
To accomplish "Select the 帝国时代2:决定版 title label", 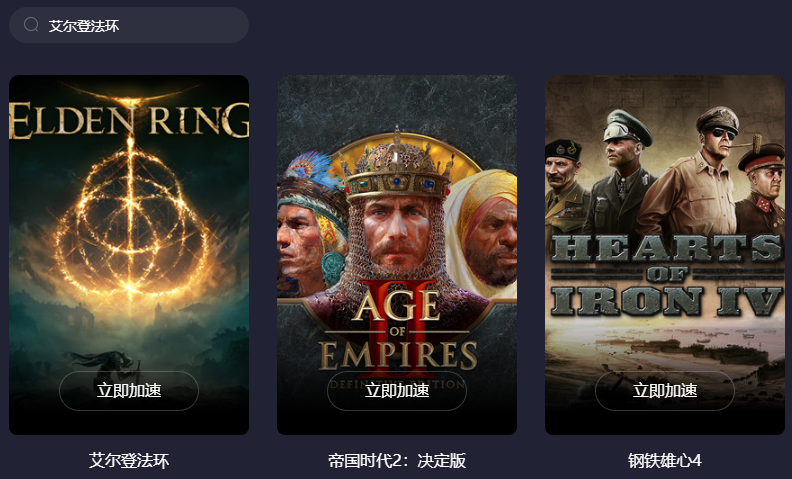I will pyautogui.click(x=397, y=460).
